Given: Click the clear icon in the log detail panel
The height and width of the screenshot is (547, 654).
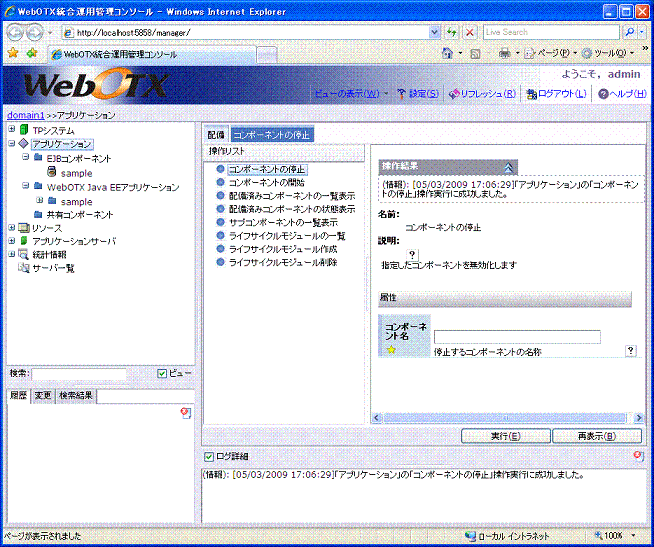Looking at the screenshot, I should point(638,456).
